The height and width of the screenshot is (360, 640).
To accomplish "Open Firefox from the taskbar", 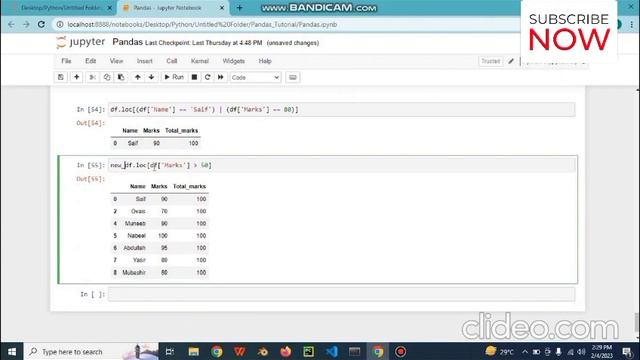I will (286, 351).
